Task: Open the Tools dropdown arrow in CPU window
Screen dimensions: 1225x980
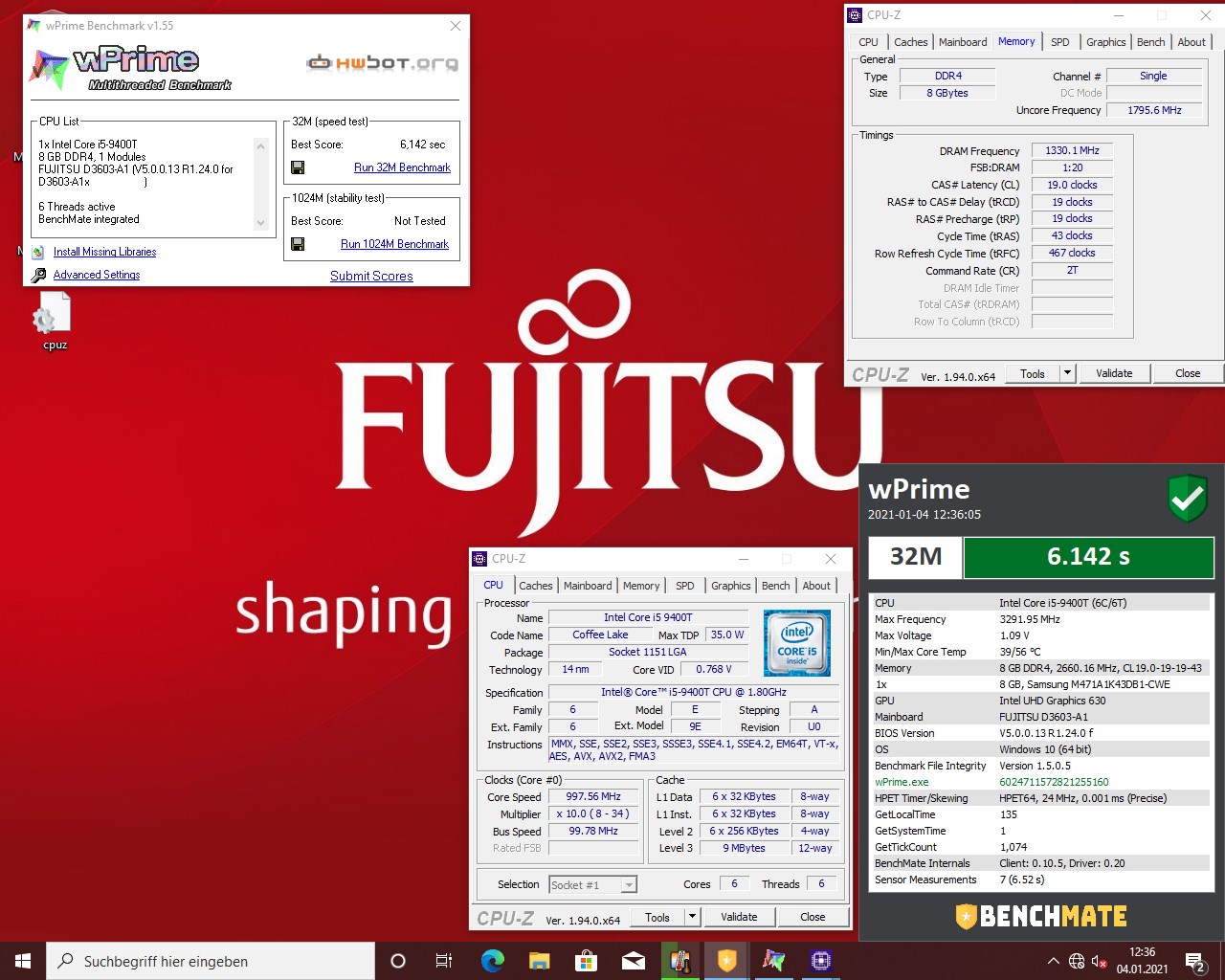Action: pyautogui.click(x=693, y=917)
